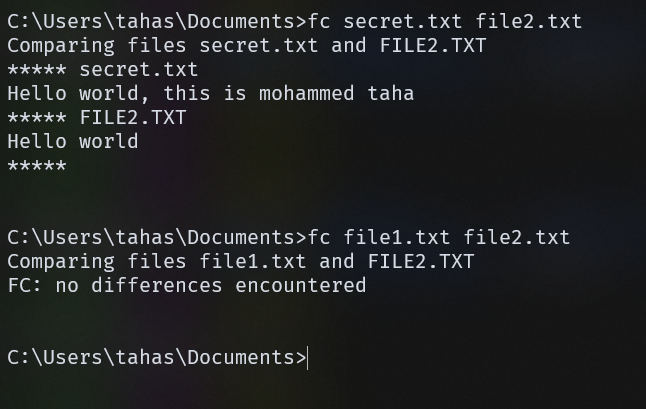The width and height of the screenshot is (646, 409).
Task: Click the "***** secret.txt" header line
Action: pos(103,69)
